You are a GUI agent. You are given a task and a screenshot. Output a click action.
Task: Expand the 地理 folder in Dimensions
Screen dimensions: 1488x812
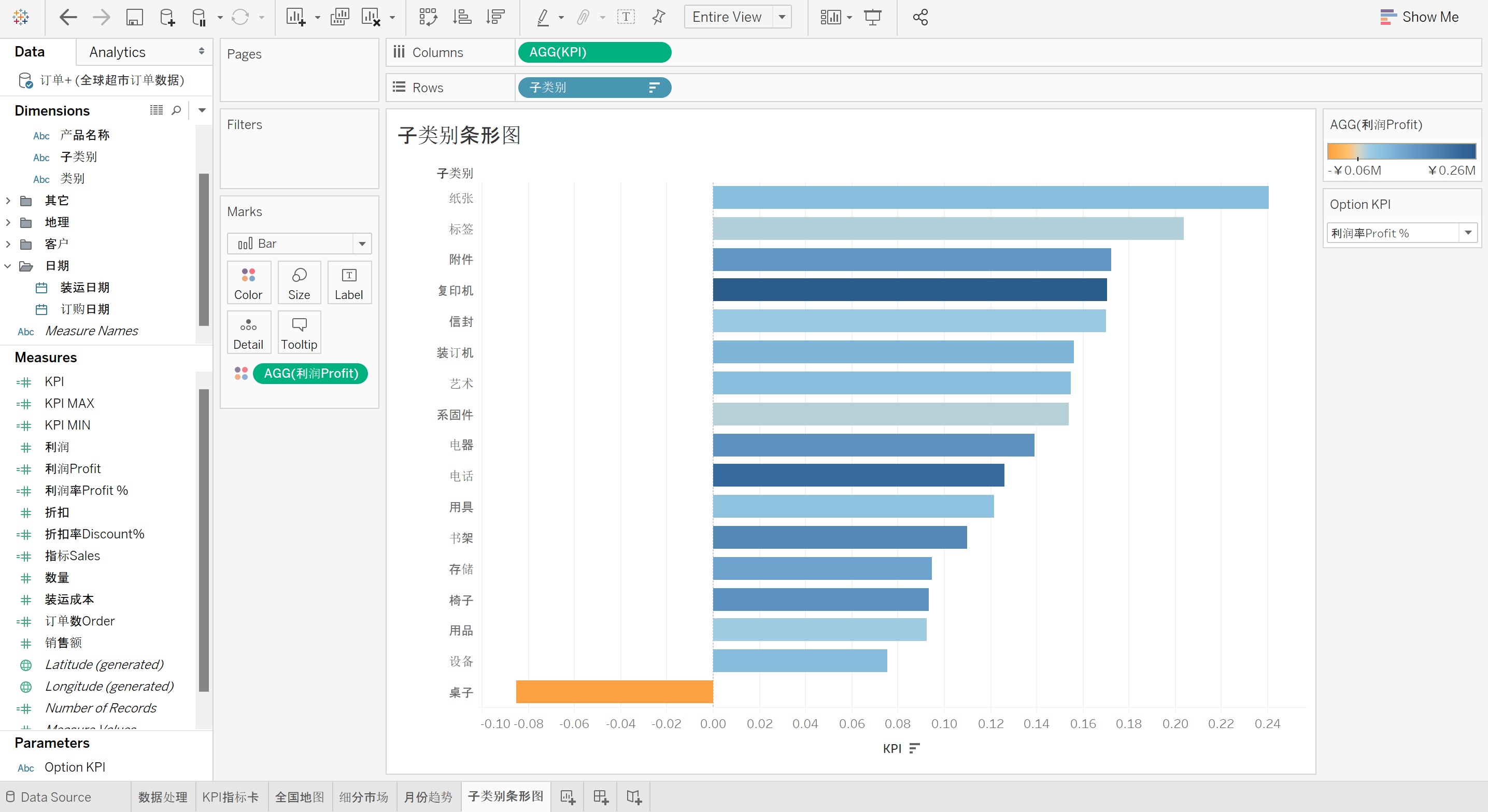(8, 222)
